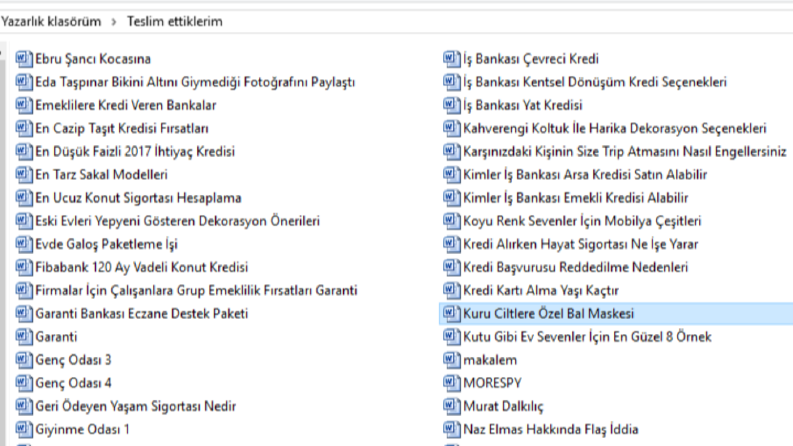
Task: Click the Word icon of İş Bankası Yat Kredisi
Action: click(x=452, y=105)
